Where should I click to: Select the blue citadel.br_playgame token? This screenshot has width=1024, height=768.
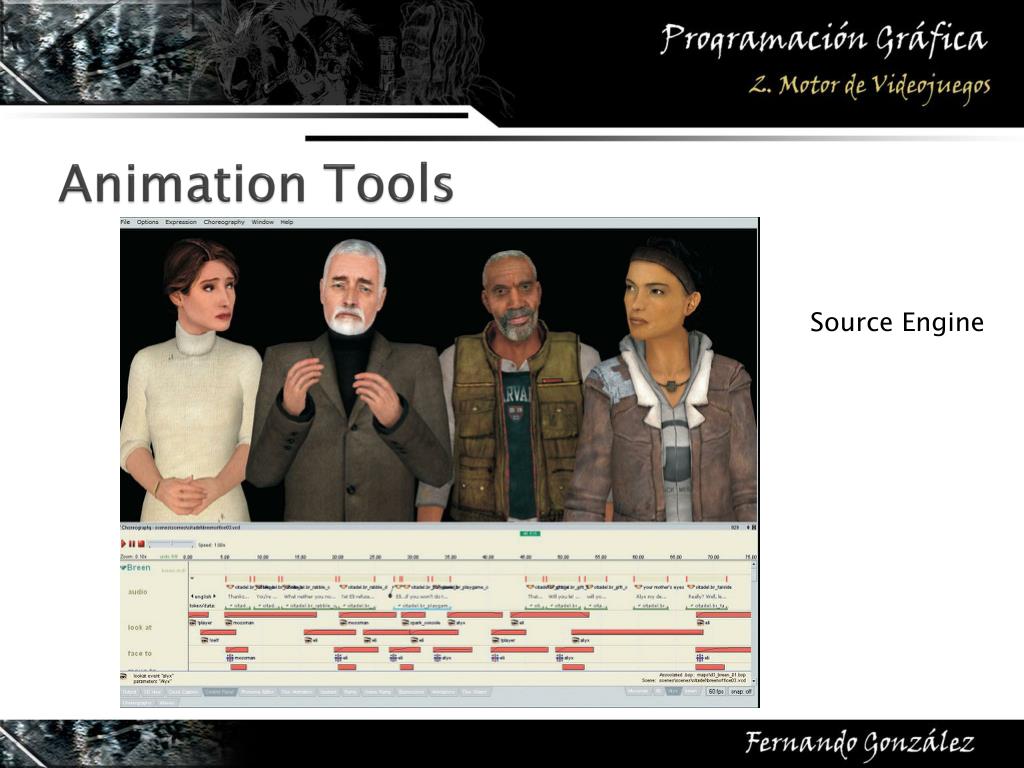pos(422,606)
